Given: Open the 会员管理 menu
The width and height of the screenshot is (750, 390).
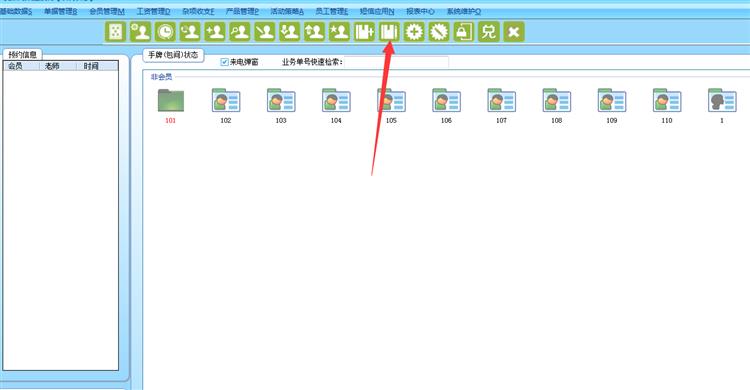Looking at the screenshot, I should pyautogui.click(x=107, y=11).
